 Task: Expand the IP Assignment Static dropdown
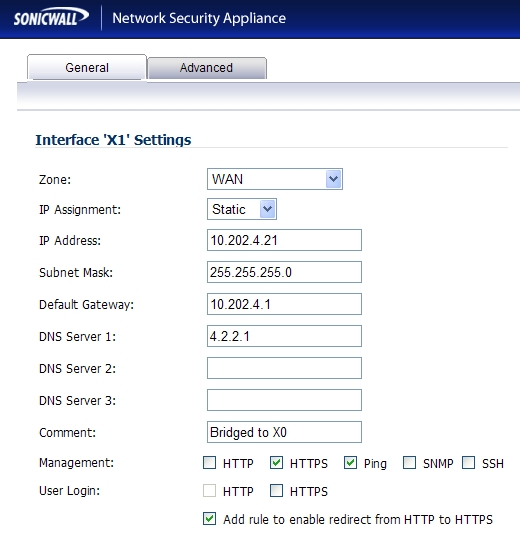(242, 209)
